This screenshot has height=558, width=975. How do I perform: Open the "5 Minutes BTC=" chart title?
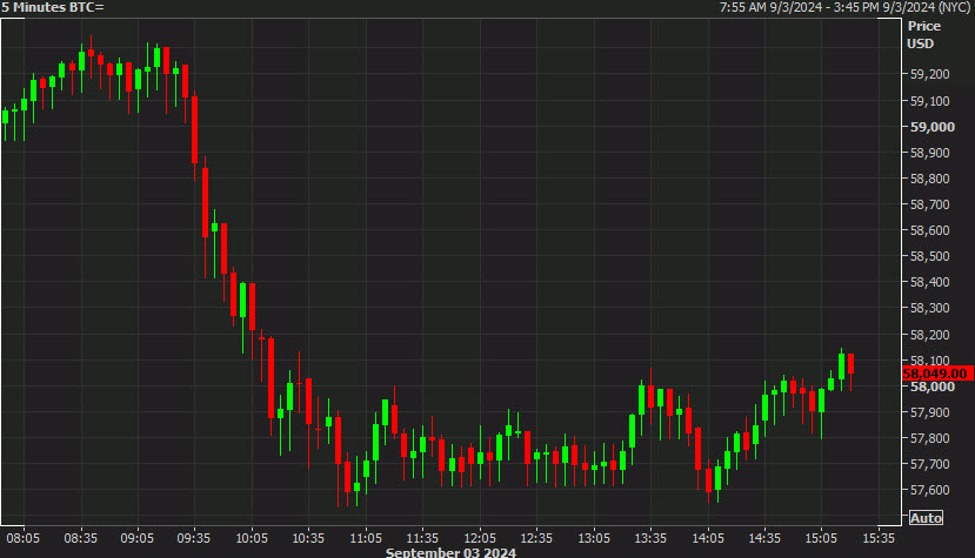tap(53, 7)
